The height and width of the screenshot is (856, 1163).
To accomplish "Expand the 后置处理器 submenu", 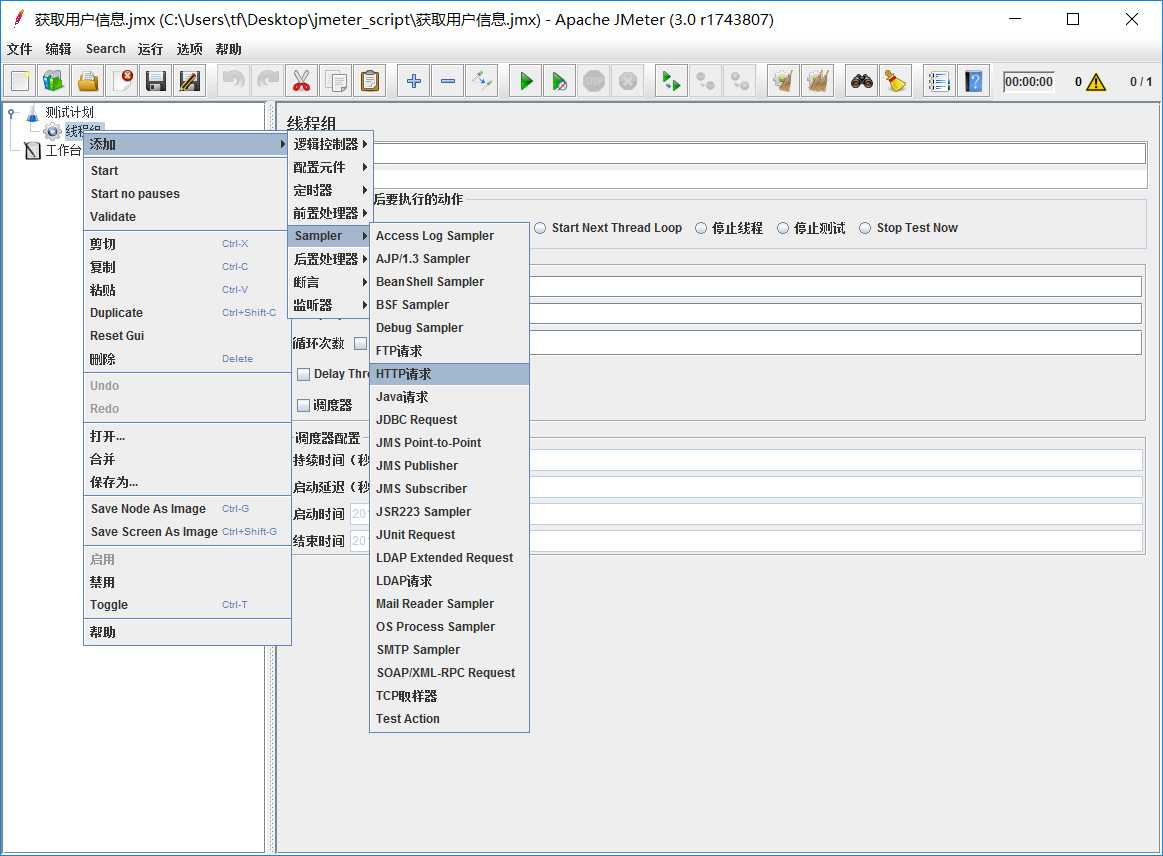I will pos(329,259).
